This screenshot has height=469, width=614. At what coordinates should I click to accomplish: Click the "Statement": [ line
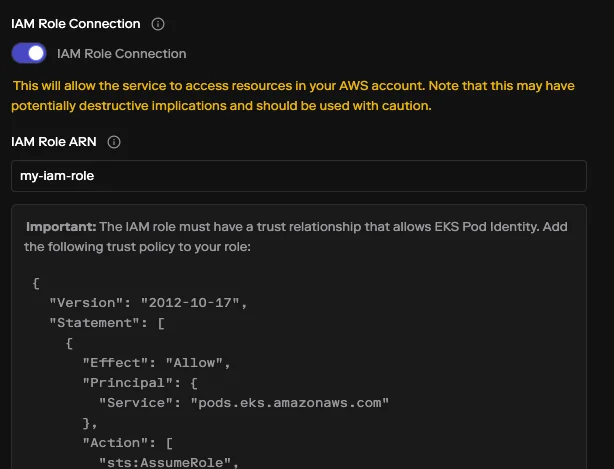tap(107, 323)
